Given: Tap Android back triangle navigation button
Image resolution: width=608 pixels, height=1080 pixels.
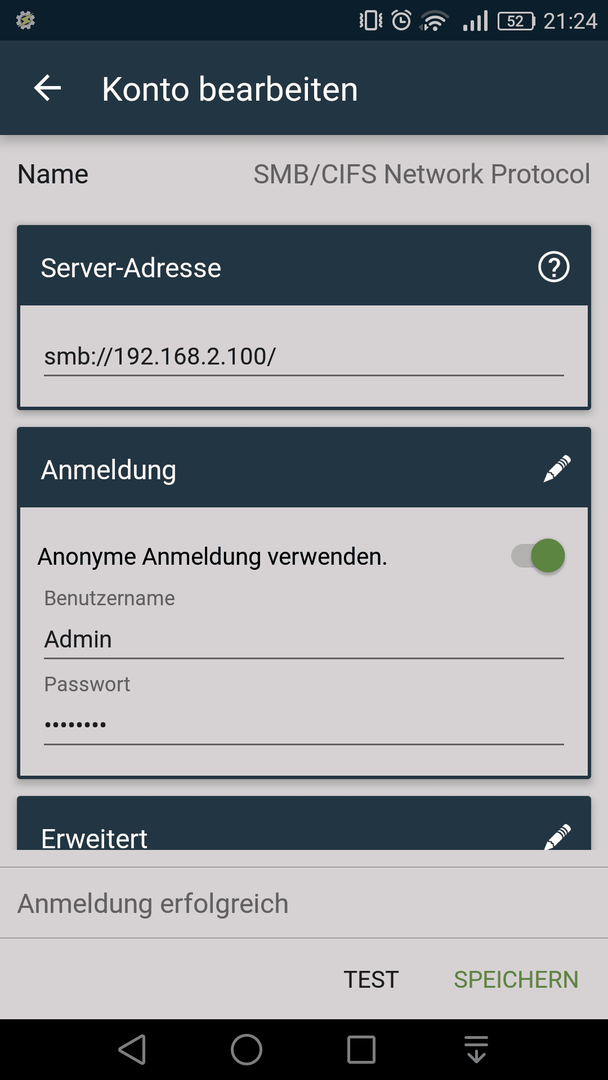Looking at the screenshot, I should (x=132, y=1050).
